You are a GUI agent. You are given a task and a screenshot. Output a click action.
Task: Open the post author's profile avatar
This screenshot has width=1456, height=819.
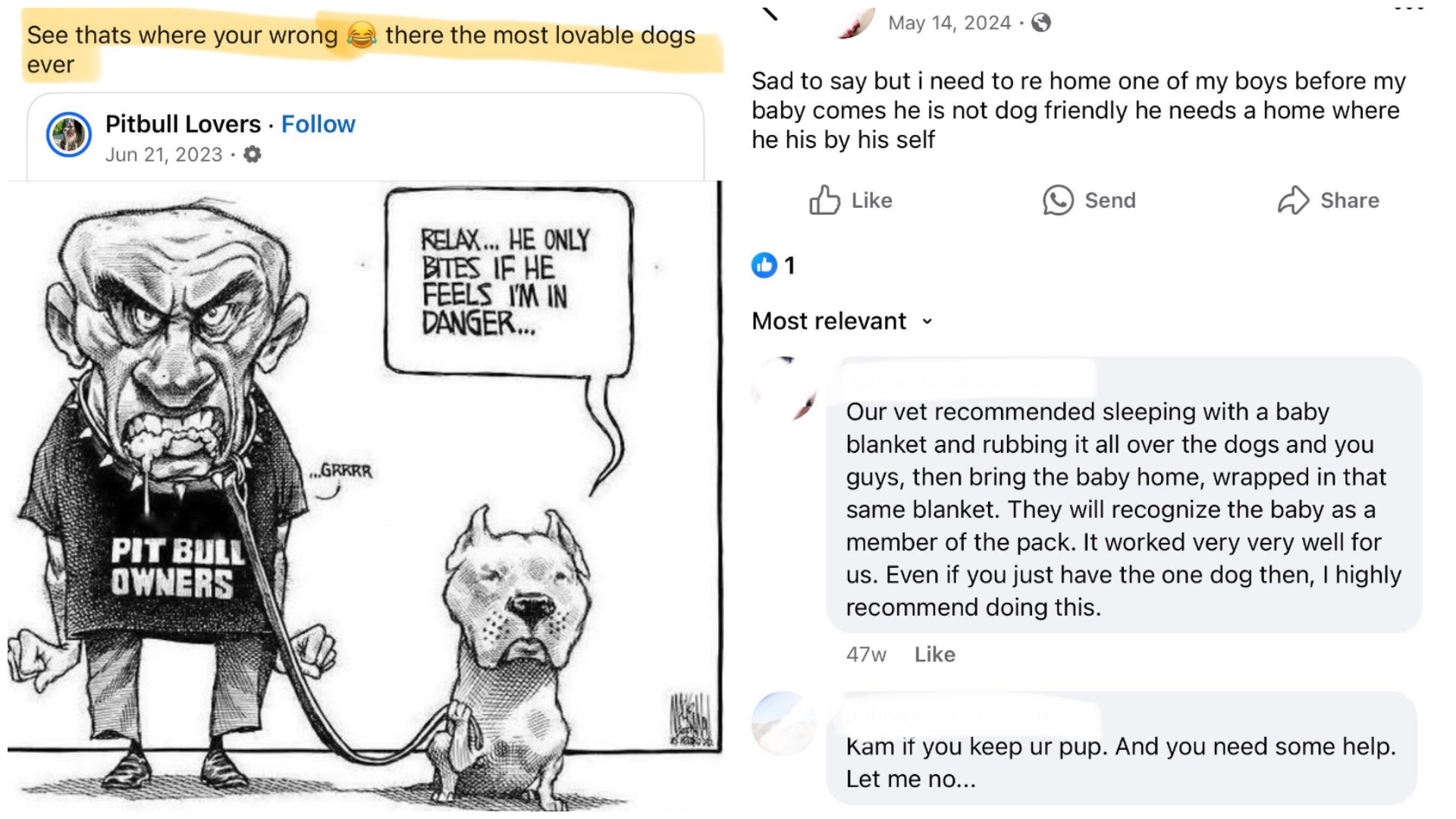(x=855, y=21)
